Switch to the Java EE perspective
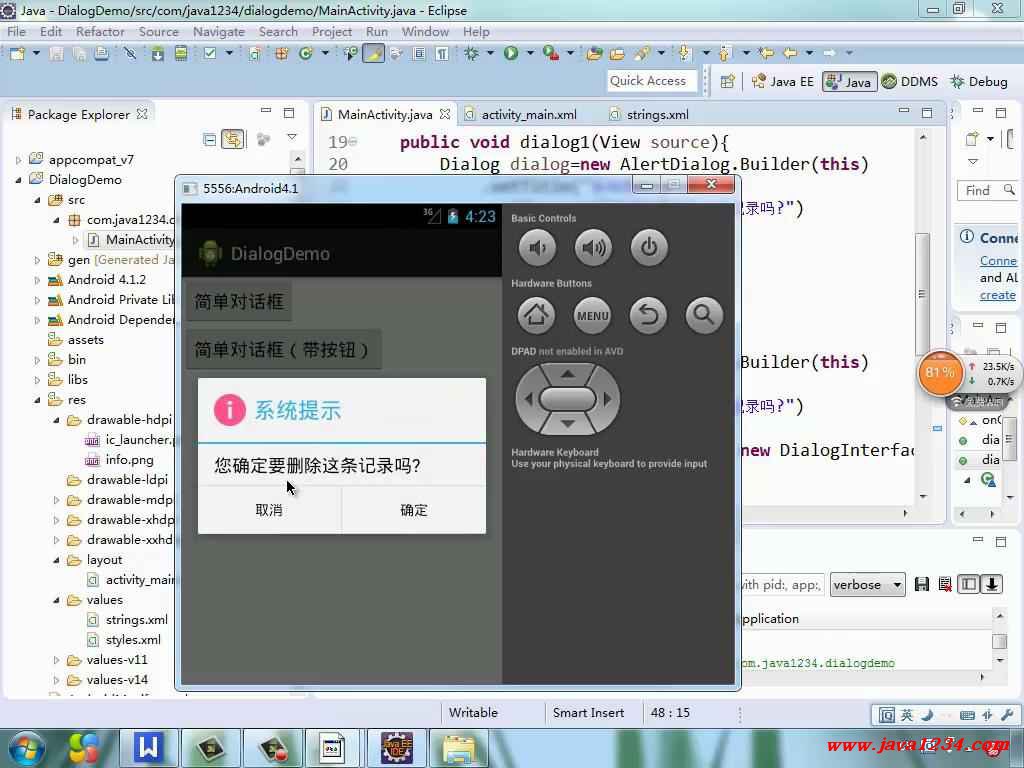Viewport: 1024px width, 768px height. pyautogui.click(x=782, y=82)
